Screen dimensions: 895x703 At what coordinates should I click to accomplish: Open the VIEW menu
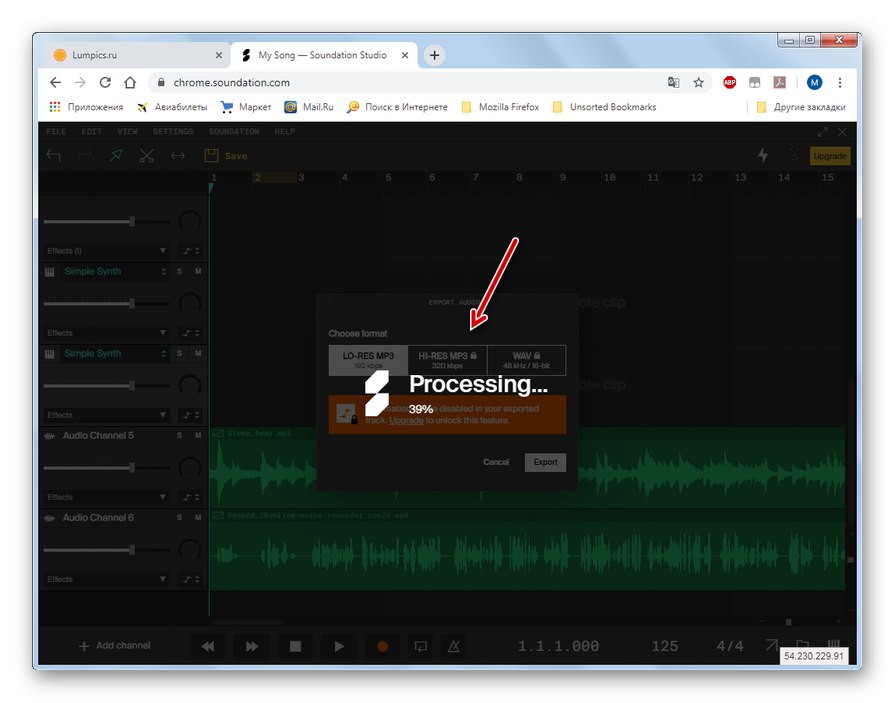pos(127,132)
